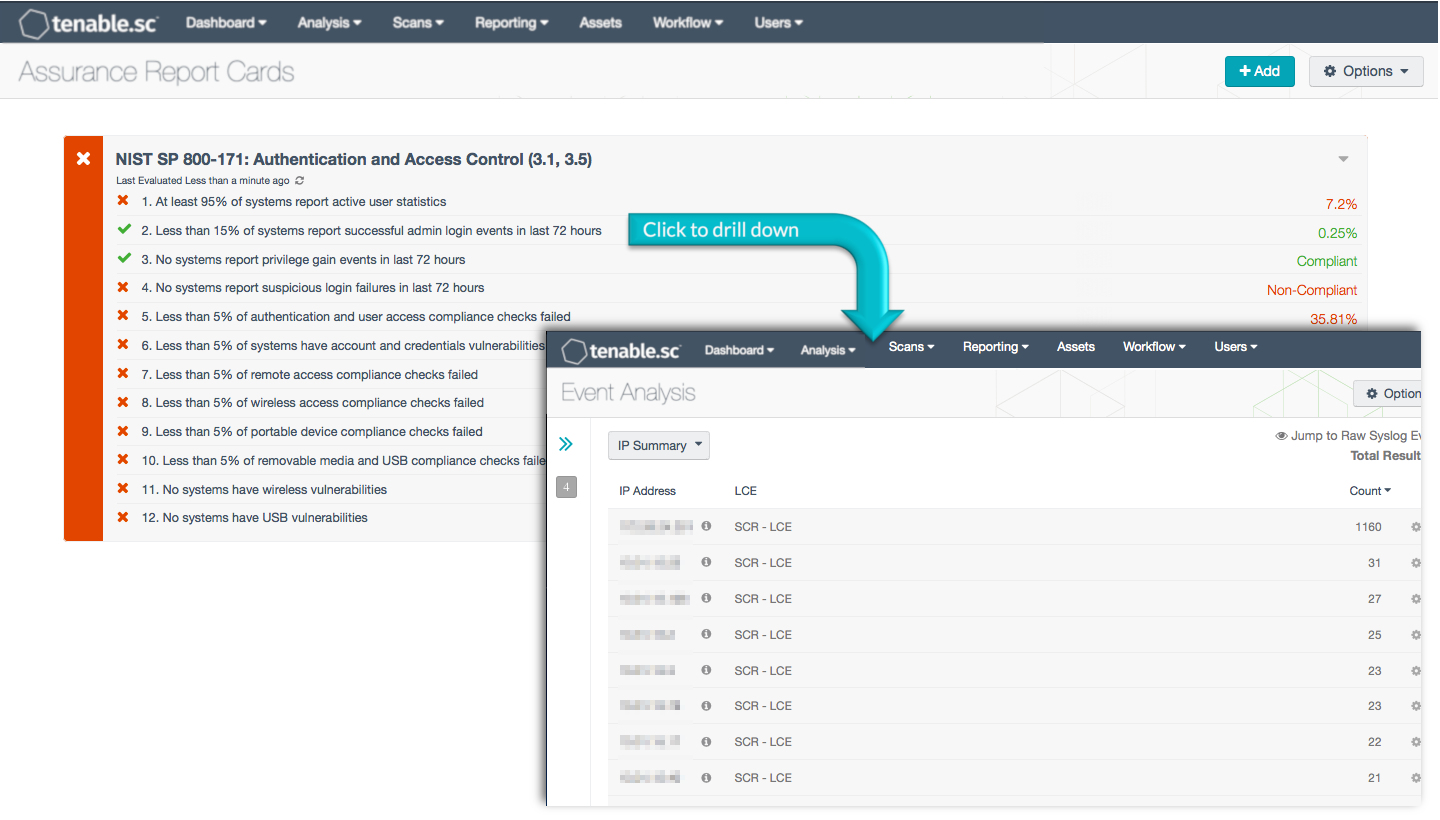Click the 35.81% result value
Image resolution: width=1440 pixels, height=820 pixels.
1334,319
